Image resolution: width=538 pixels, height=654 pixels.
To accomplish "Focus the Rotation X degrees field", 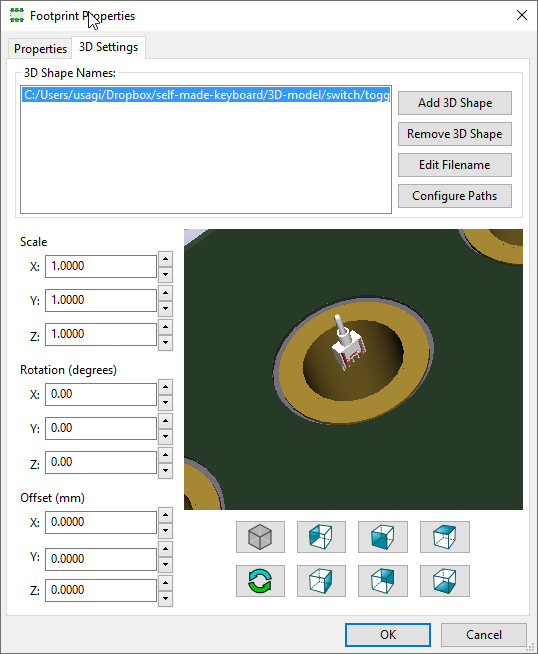I will 101,394.
